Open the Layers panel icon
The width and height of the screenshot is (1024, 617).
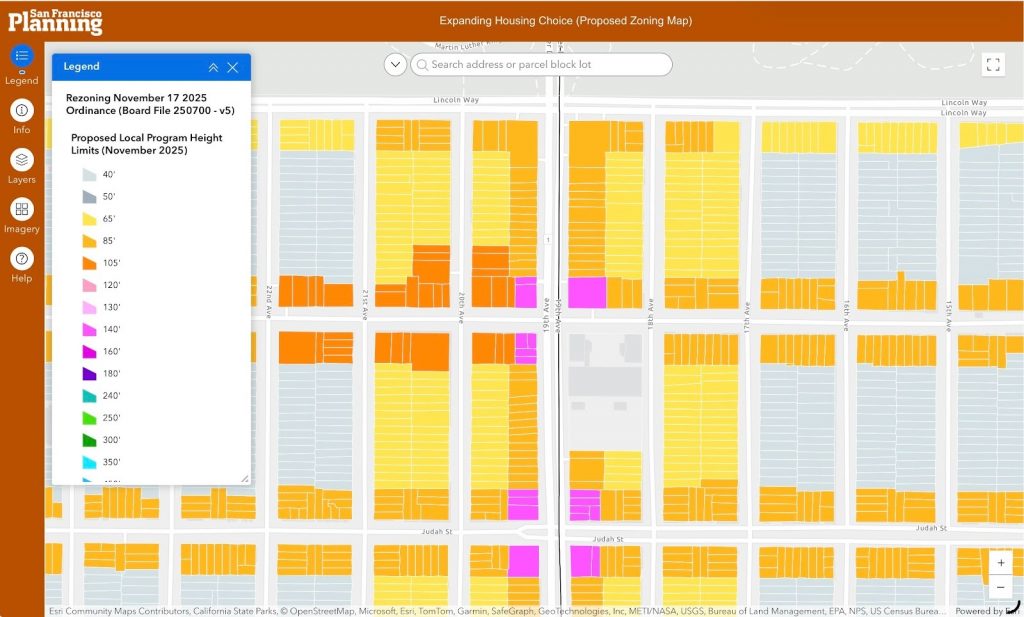22,160
